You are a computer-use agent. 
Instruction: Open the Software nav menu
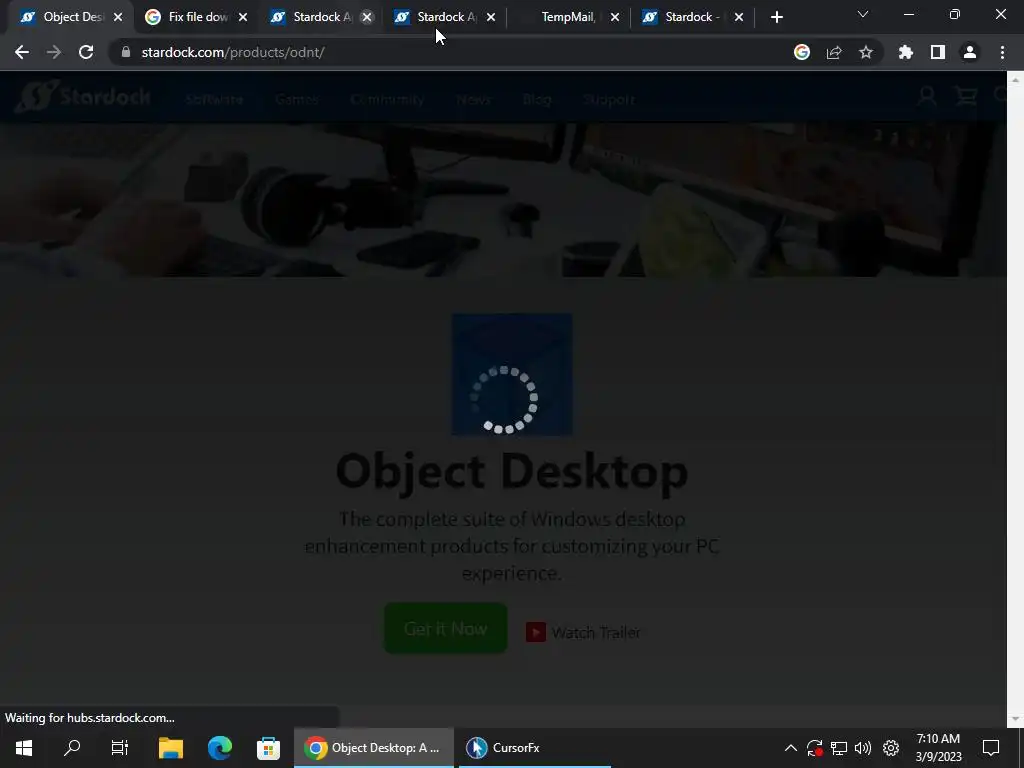(214, 99)
